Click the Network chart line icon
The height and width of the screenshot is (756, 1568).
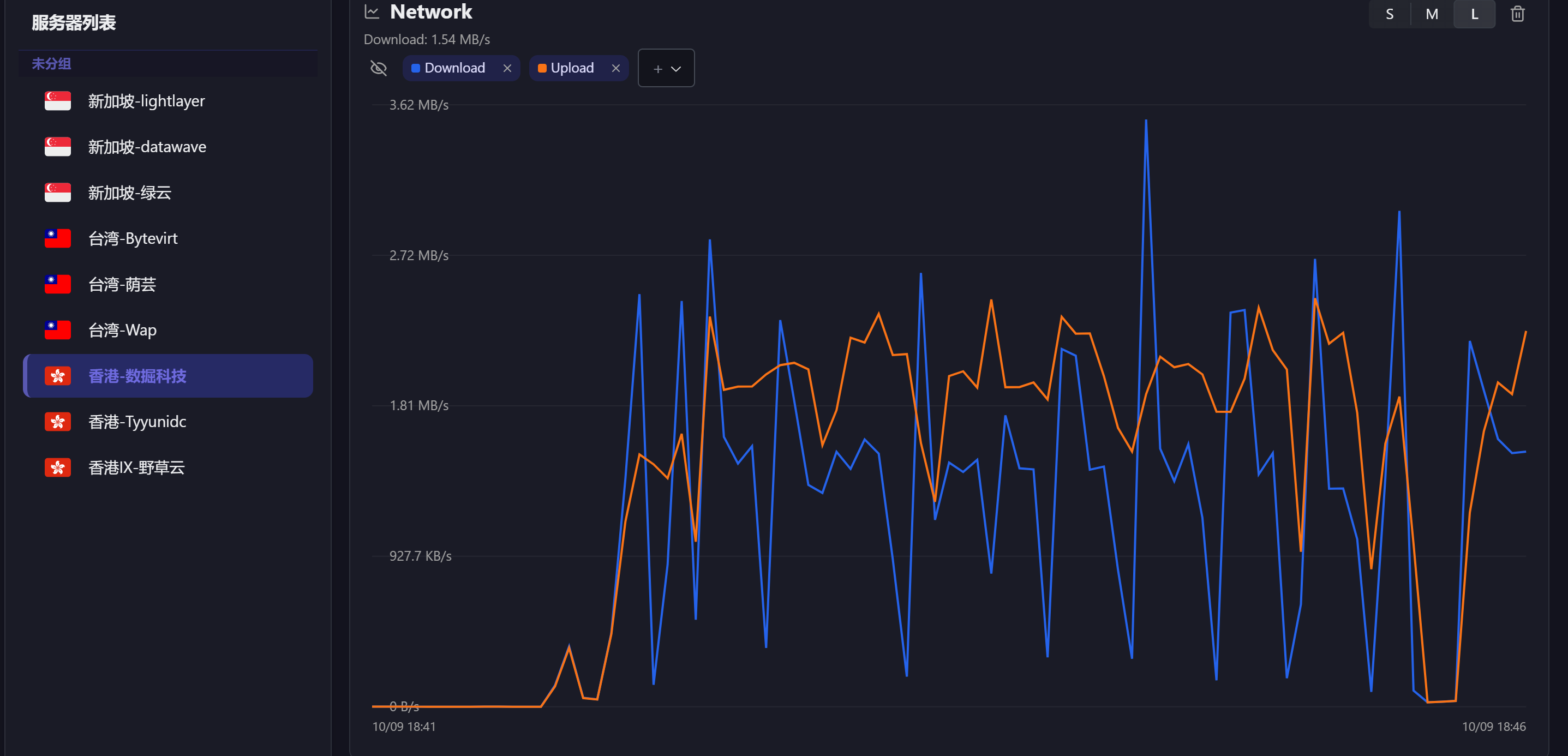click(372, 11)
